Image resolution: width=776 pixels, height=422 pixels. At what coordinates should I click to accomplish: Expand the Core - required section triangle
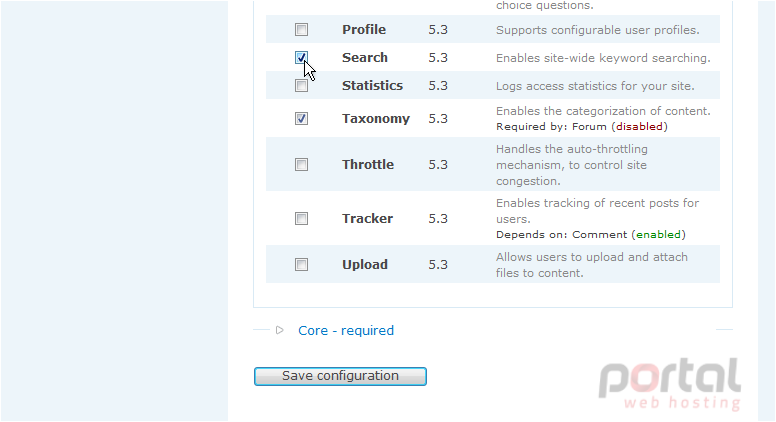click(x=280, y=330)
